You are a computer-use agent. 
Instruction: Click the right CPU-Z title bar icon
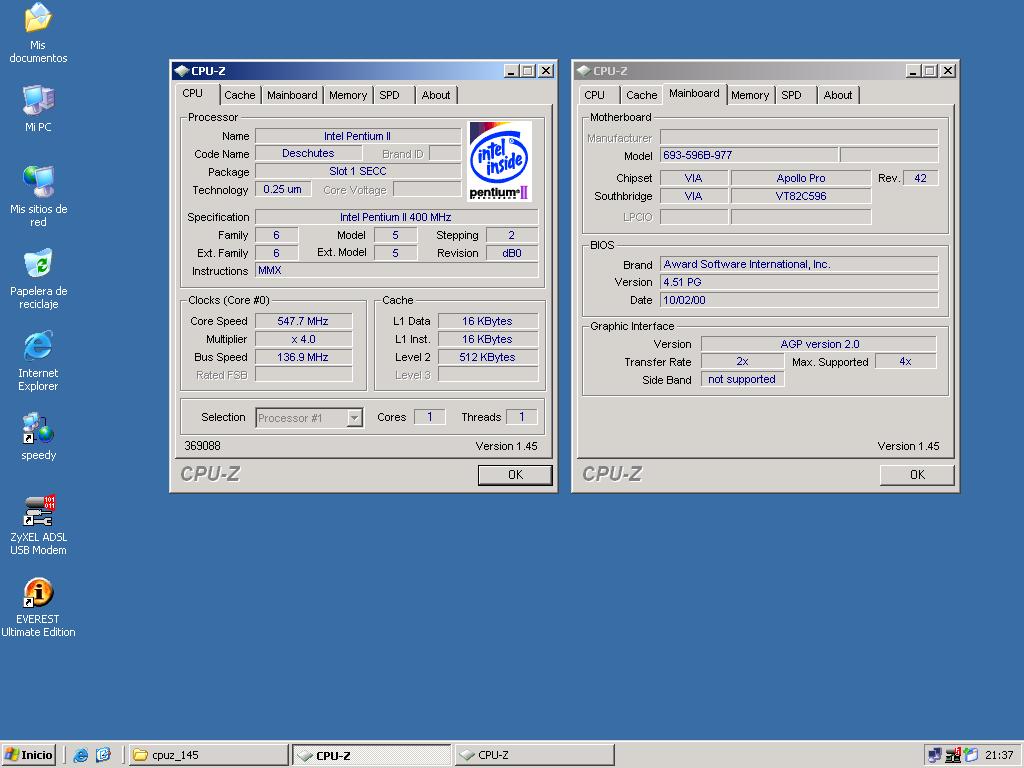[584, 71]
